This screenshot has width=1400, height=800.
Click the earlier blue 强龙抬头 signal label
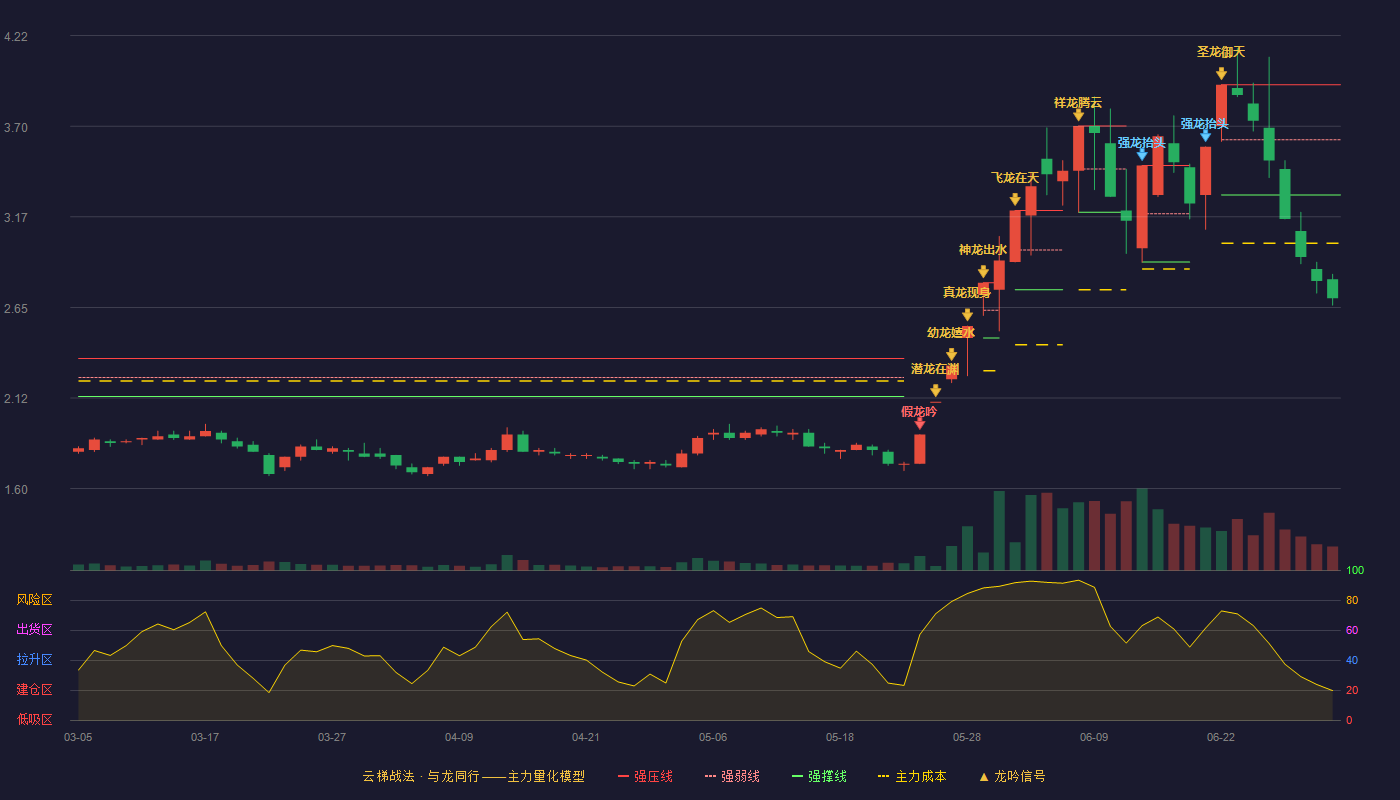click(x=1141, y=142)
